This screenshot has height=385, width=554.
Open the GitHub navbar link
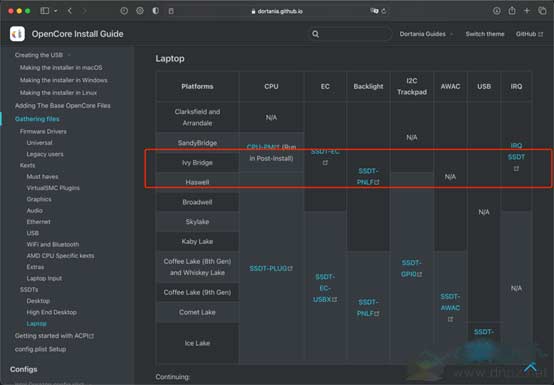[x=529, y=34]
